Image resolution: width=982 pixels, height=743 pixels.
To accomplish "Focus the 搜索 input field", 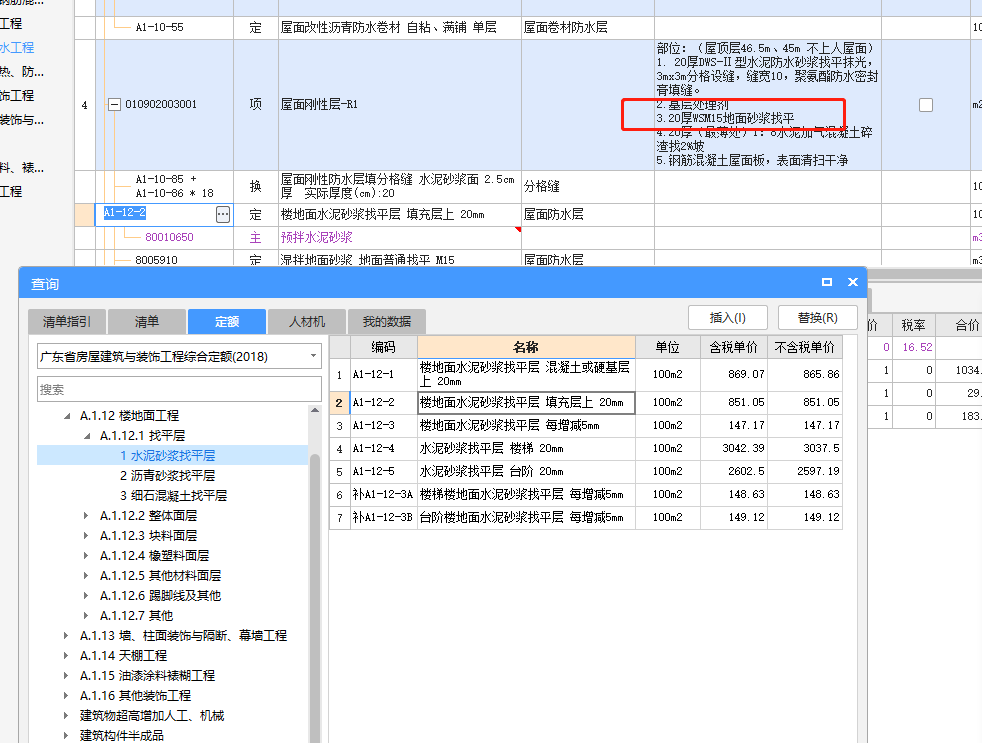I will point(179,390).
